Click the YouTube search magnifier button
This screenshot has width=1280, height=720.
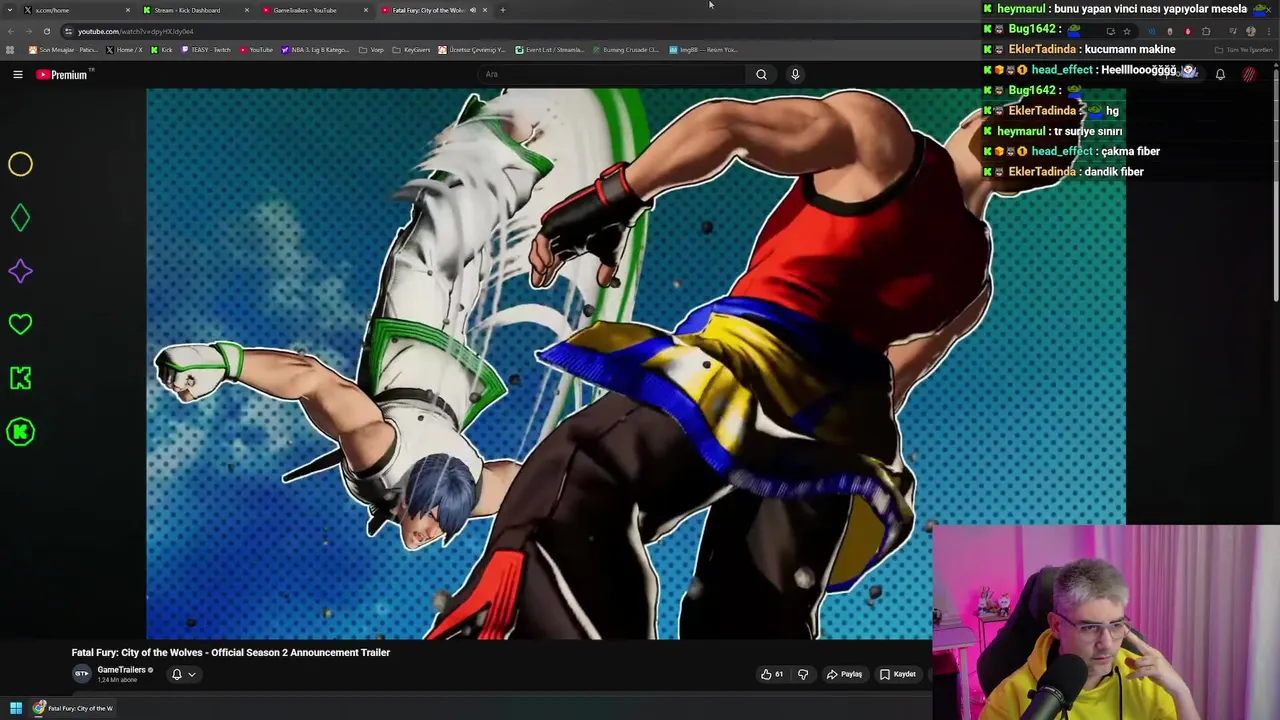click(x=761, y=74)
